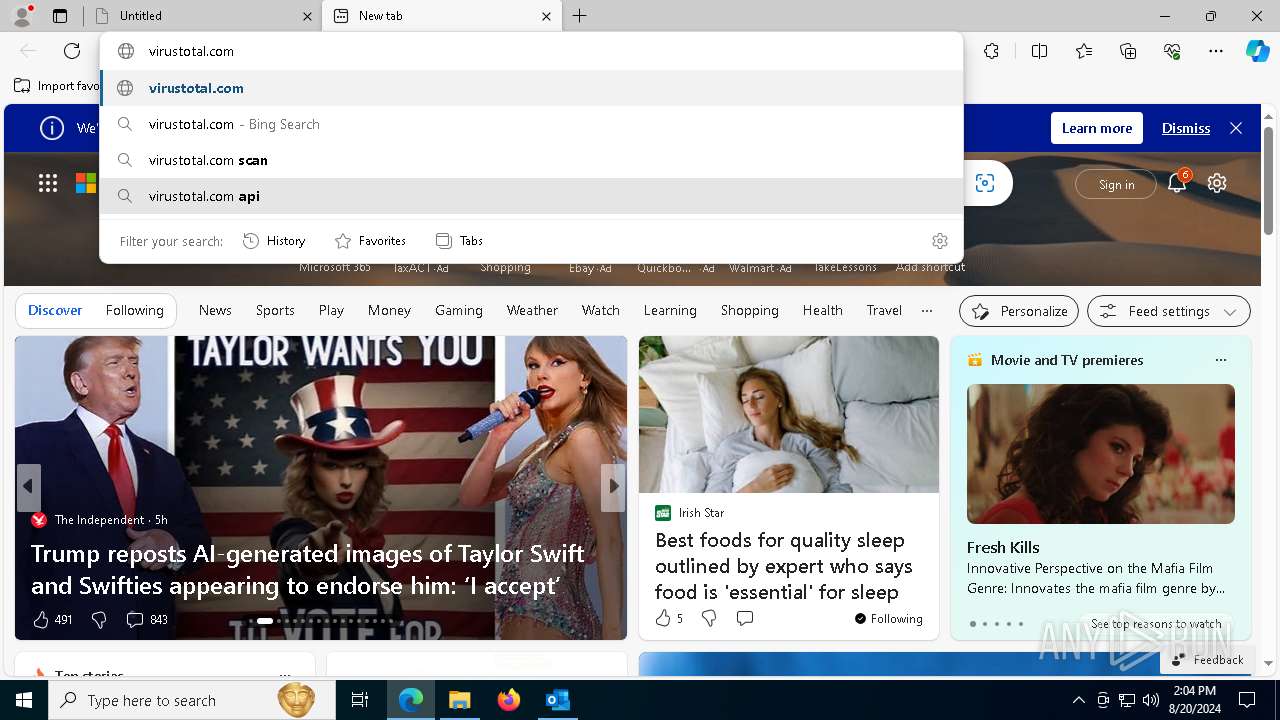Screen dimensions: 1280x720
Task: Open the tab actions menu icon
Action: pyautogui.click(x=60, y=16)
